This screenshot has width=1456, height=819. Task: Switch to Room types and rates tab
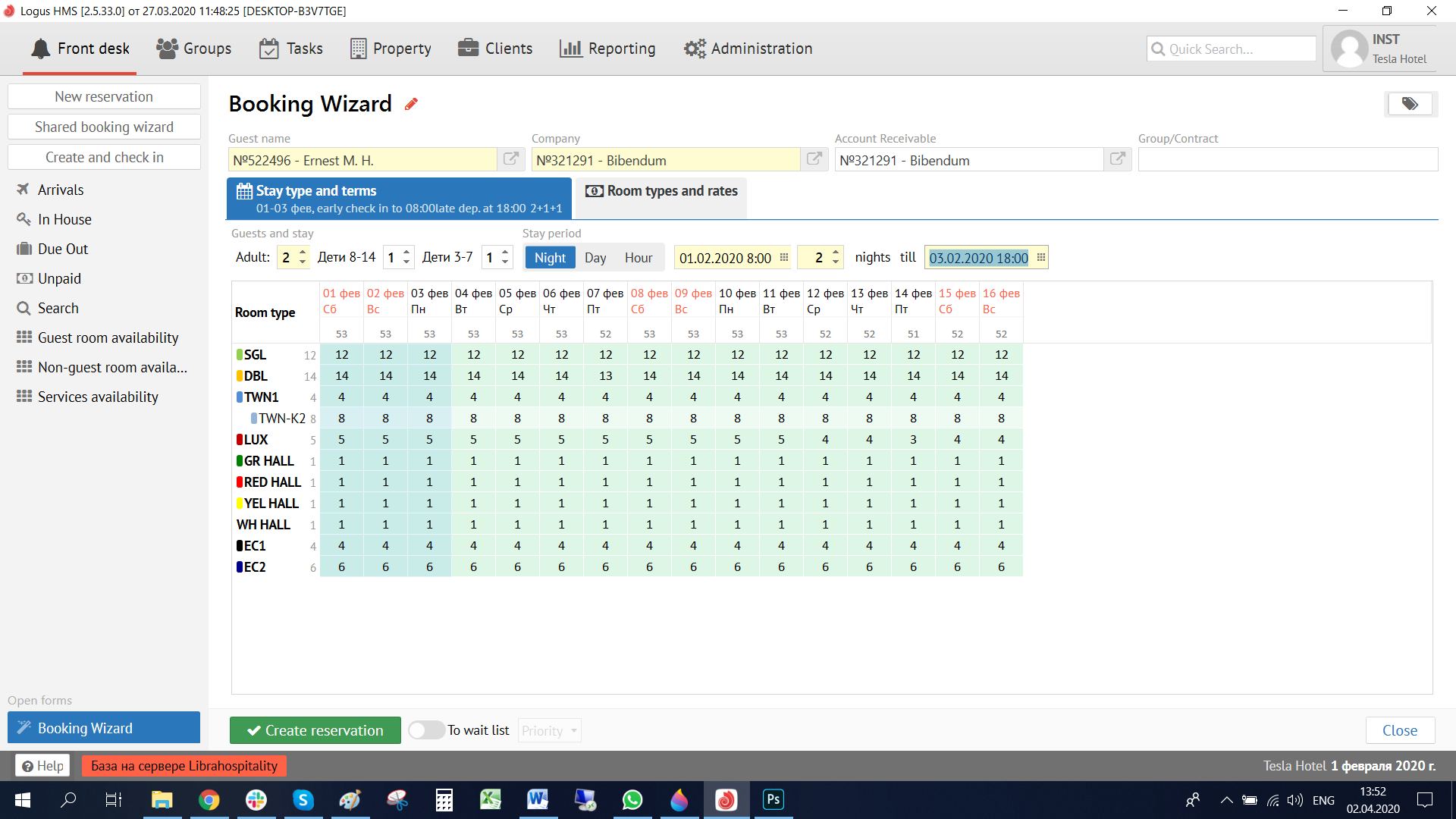tap(661, 191)
